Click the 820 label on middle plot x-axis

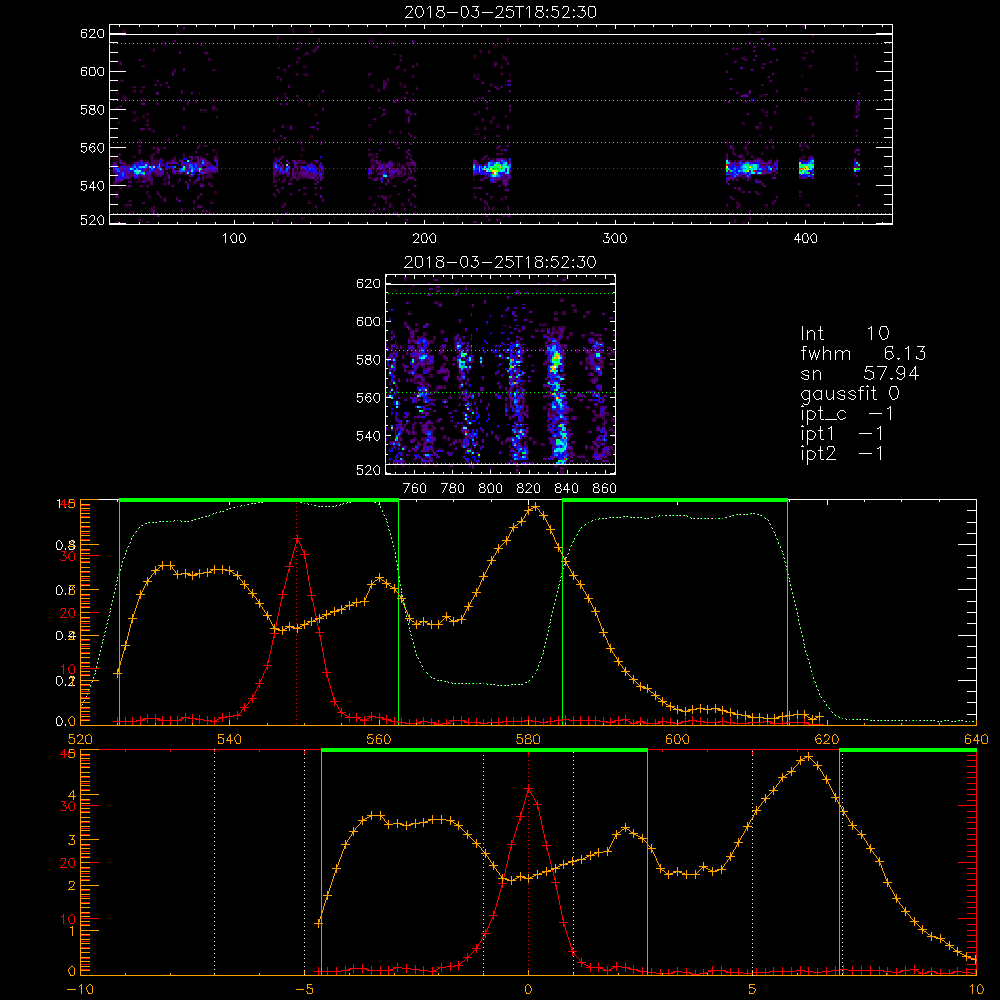click(528, 489)
